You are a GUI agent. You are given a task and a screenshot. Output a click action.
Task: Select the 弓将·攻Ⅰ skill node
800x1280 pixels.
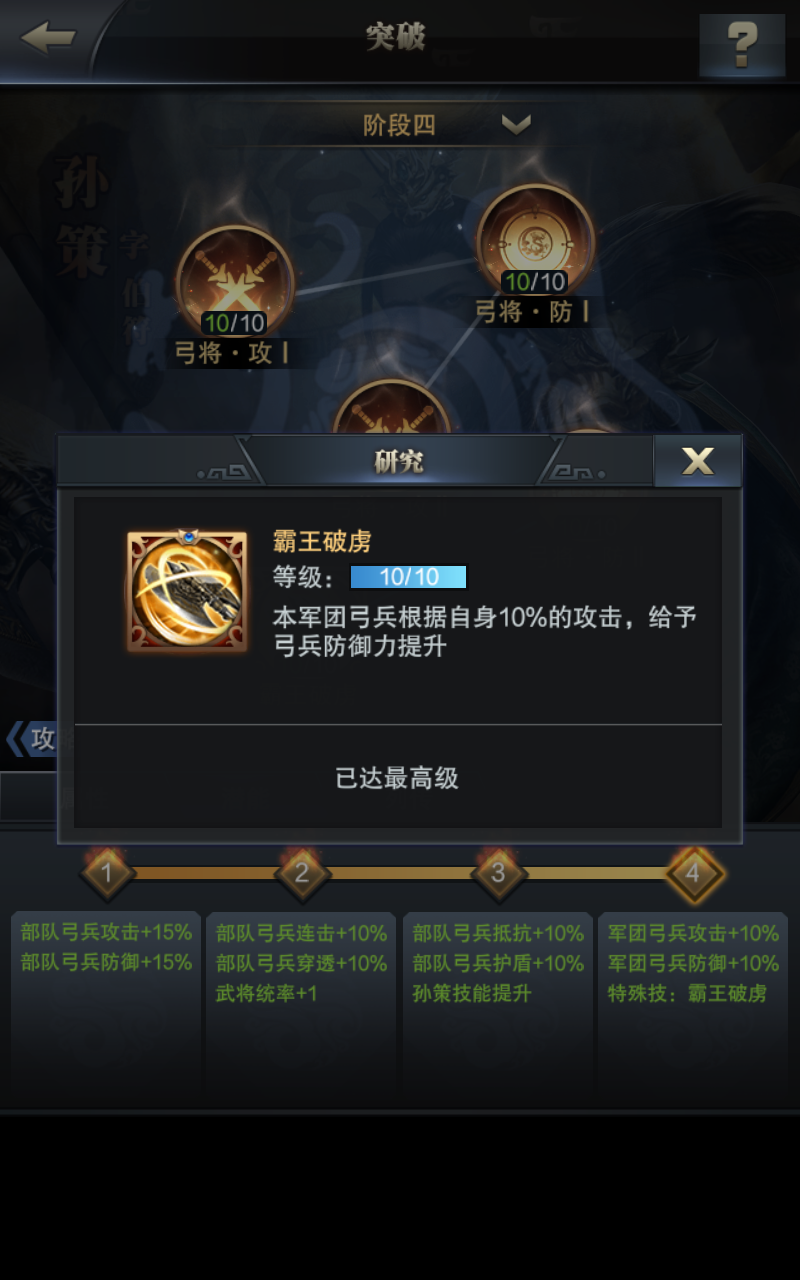tap(235, 283)
